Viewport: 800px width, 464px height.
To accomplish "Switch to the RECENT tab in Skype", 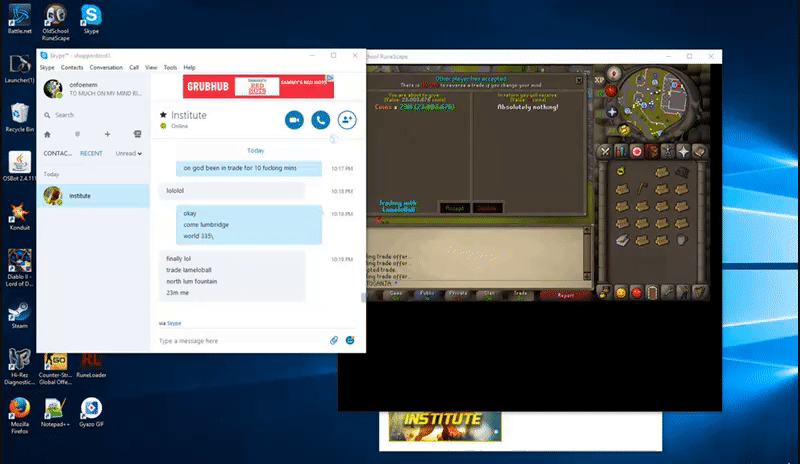I will coord(91,153).
